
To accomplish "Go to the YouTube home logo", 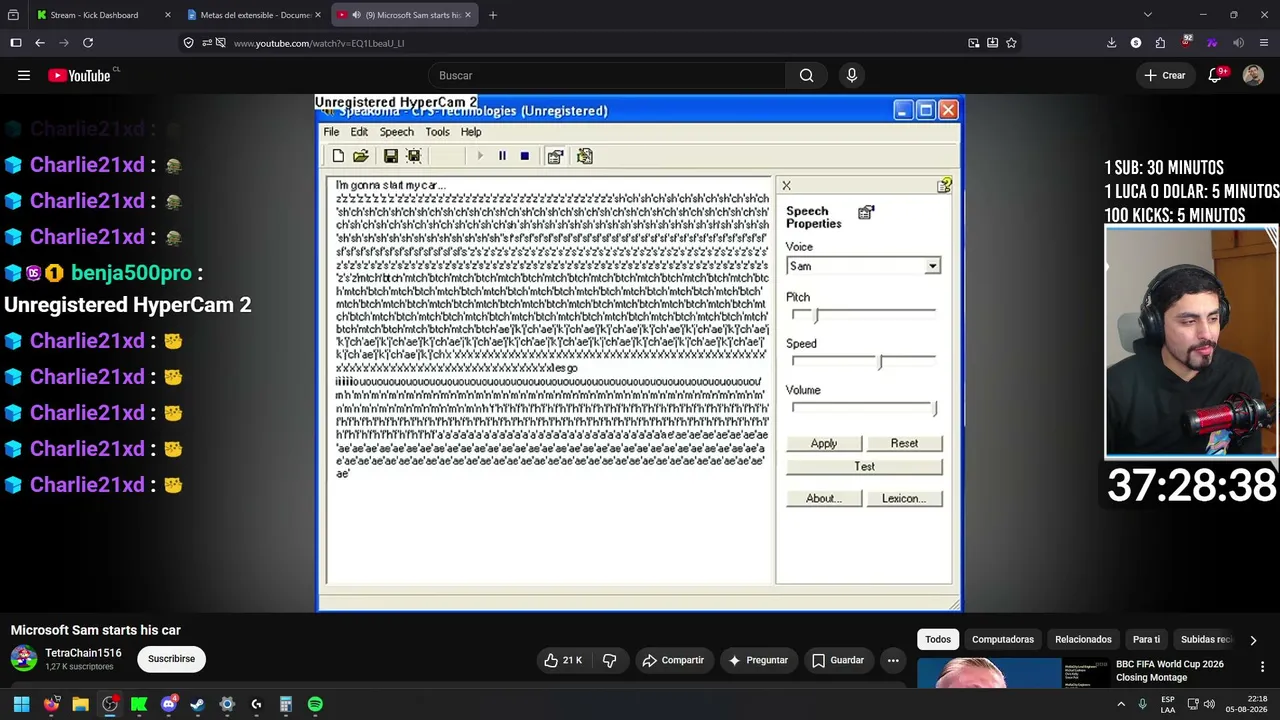I will pyautogui.click(x=79, y=75).
